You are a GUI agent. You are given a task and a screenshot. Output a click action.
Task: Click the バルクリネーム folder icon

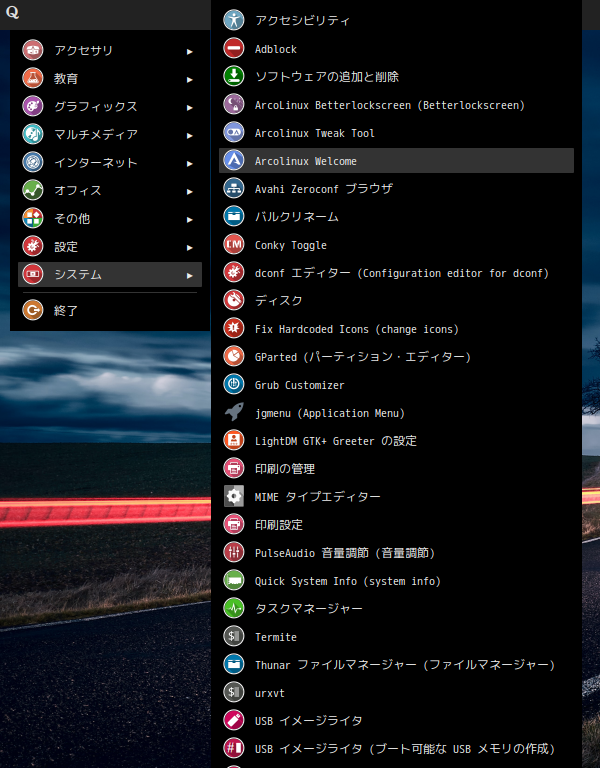tap(234, 216)
